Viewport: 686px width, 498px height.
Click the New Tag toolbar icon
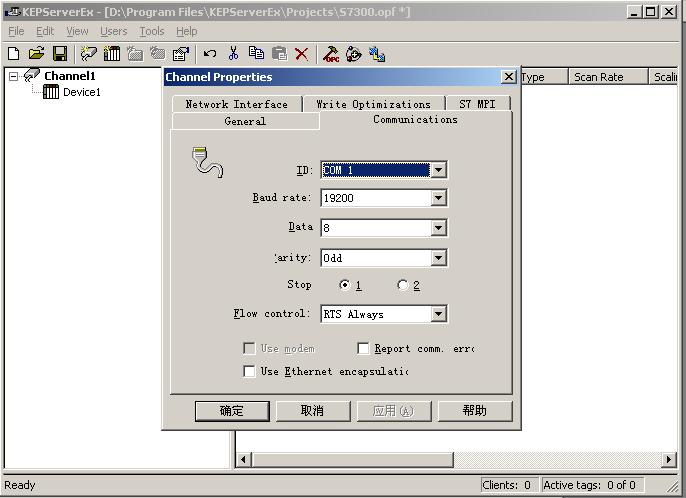(x=158, y=54)
